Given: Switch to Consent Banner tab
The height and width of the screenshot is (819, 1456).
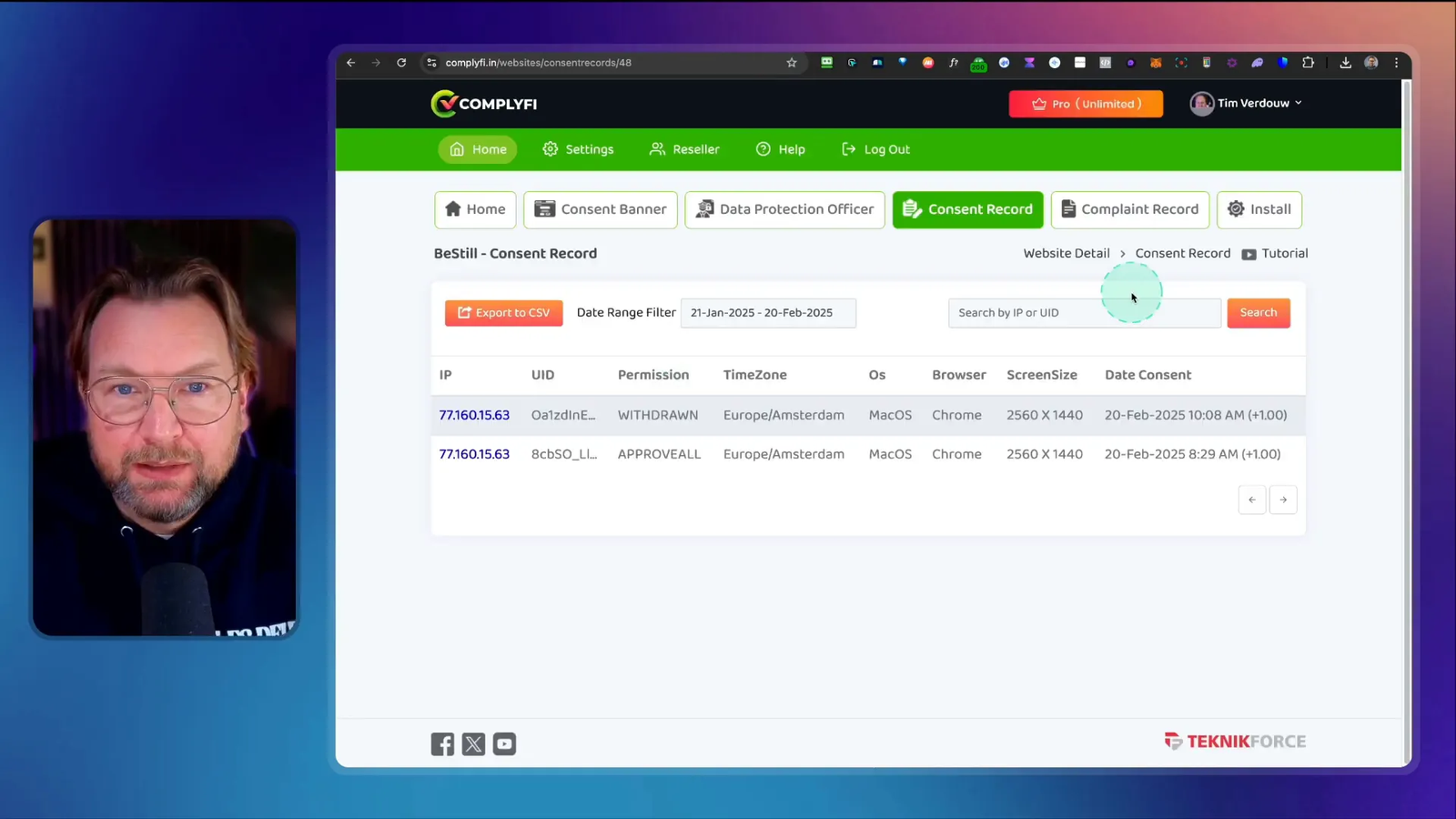Looking at the screenshot, I should 601,209.
